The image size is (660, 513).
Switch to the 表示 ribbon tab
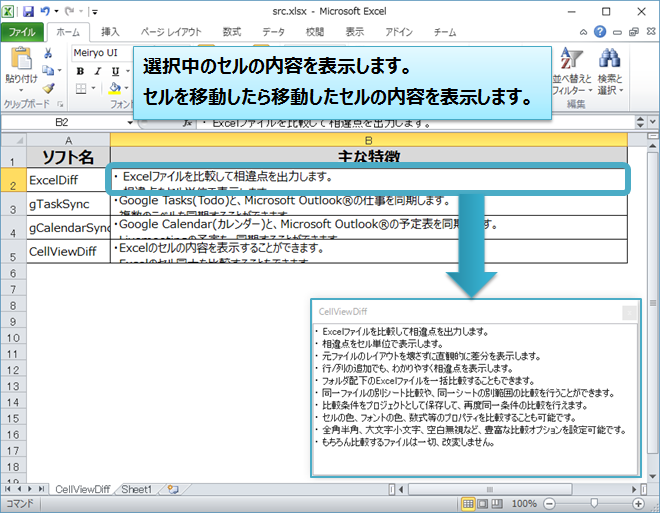pos(355,32)
